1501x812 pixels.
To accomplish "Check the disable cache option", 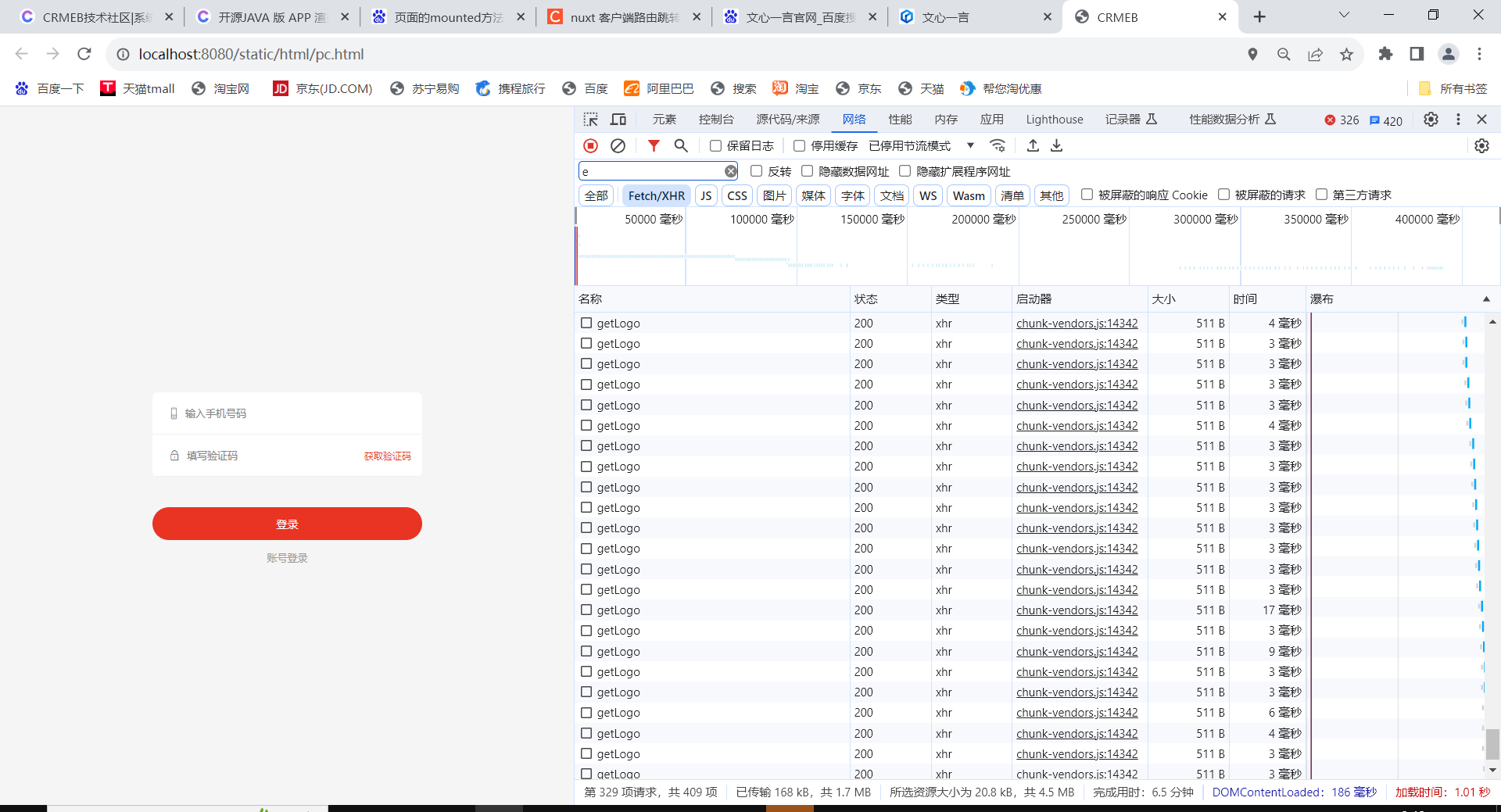I will 799,146.
